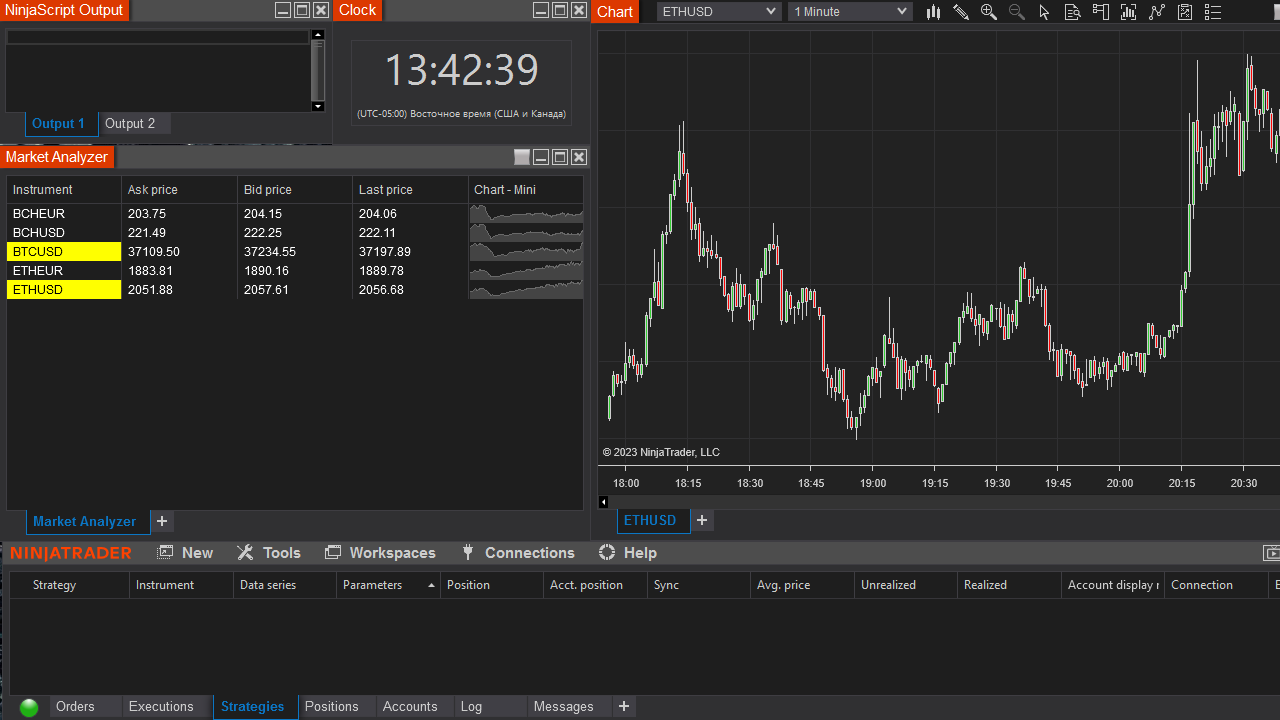Click the Zoom In magnifier icon
The width and height of the screenshot is (1280, 720).
point(989,12)
